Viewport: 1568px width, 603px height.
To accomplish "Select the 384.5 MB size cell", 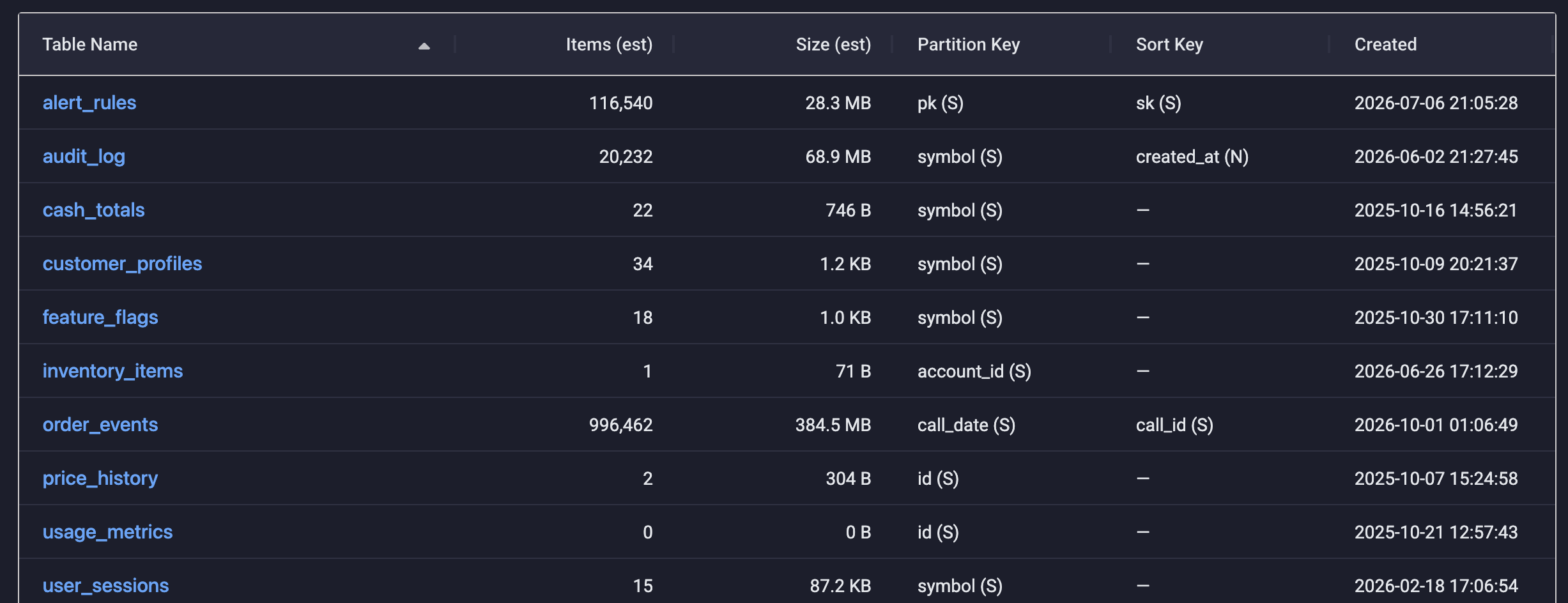I will tap(833, 425).
